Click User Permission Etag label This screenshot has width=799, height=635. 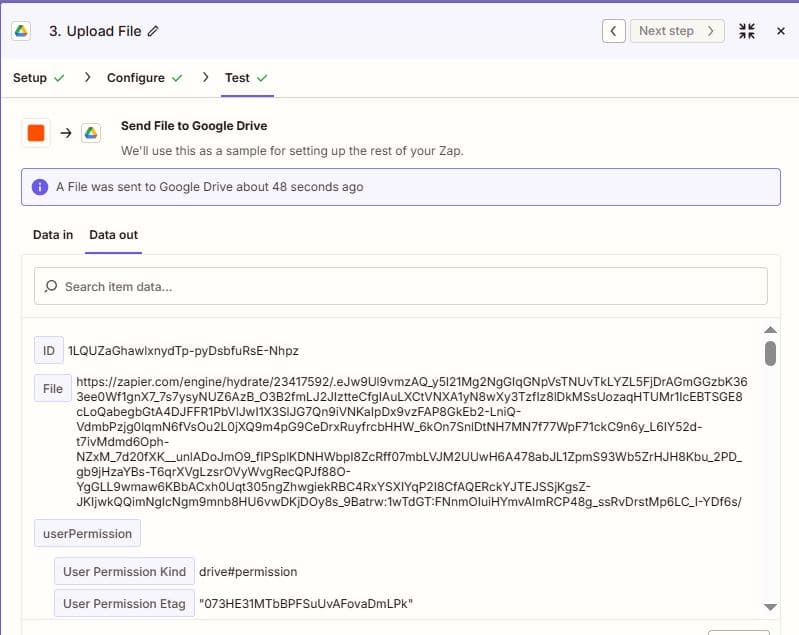click(124, 603)
